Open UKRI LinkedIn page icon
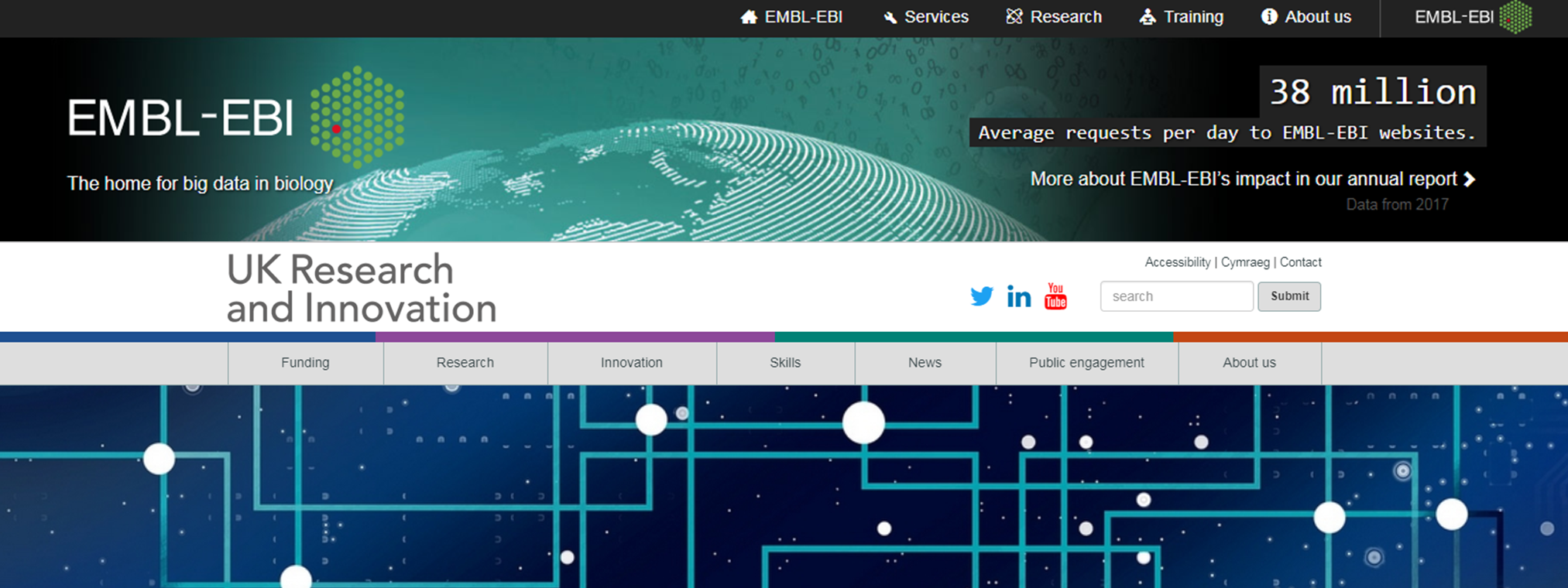Image resolution: width=1568 pixels, height=588 pixels. (1019, 296)
